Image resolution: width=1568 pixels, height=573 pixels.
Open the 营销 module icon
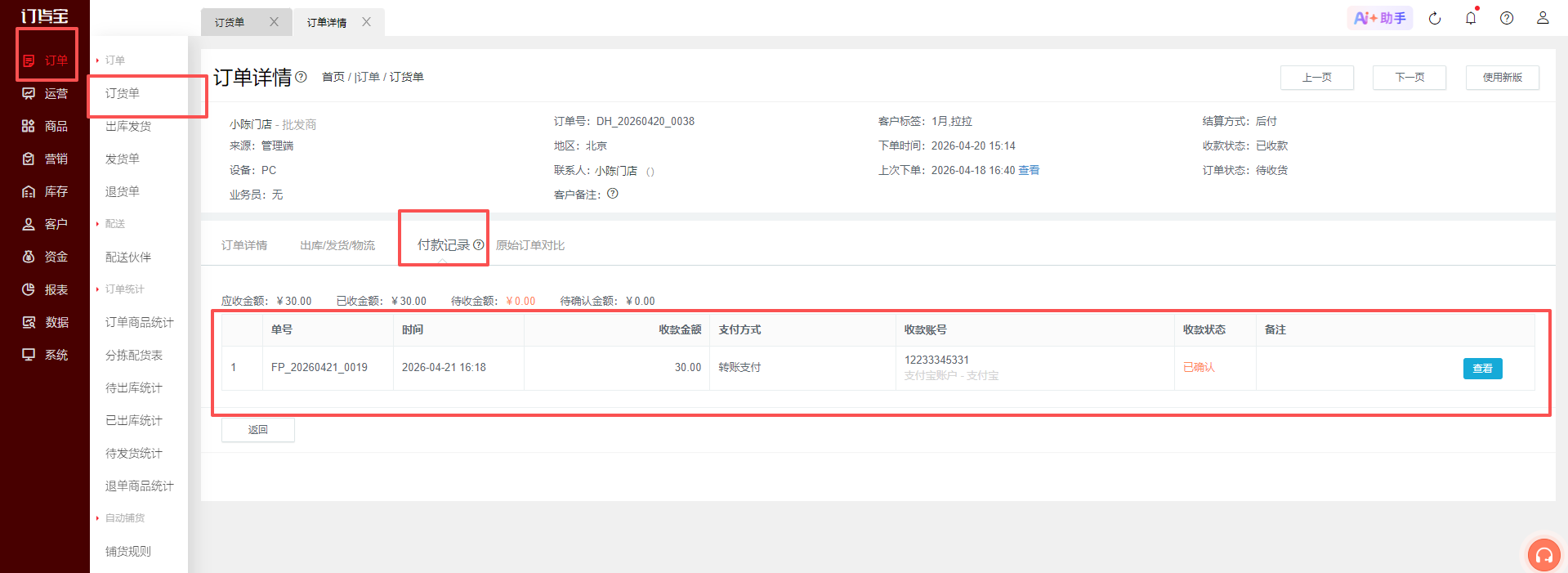[29, 159]
